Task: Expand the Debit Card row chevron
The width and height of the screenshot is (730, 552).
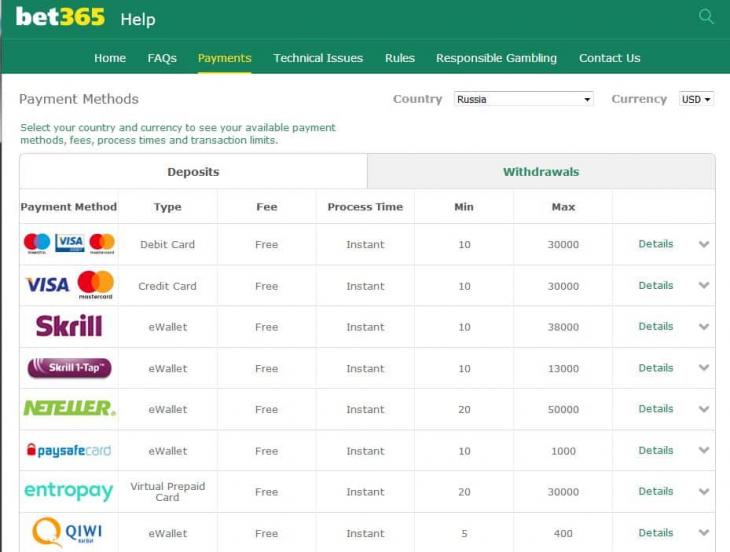Action: click(704, 244)
